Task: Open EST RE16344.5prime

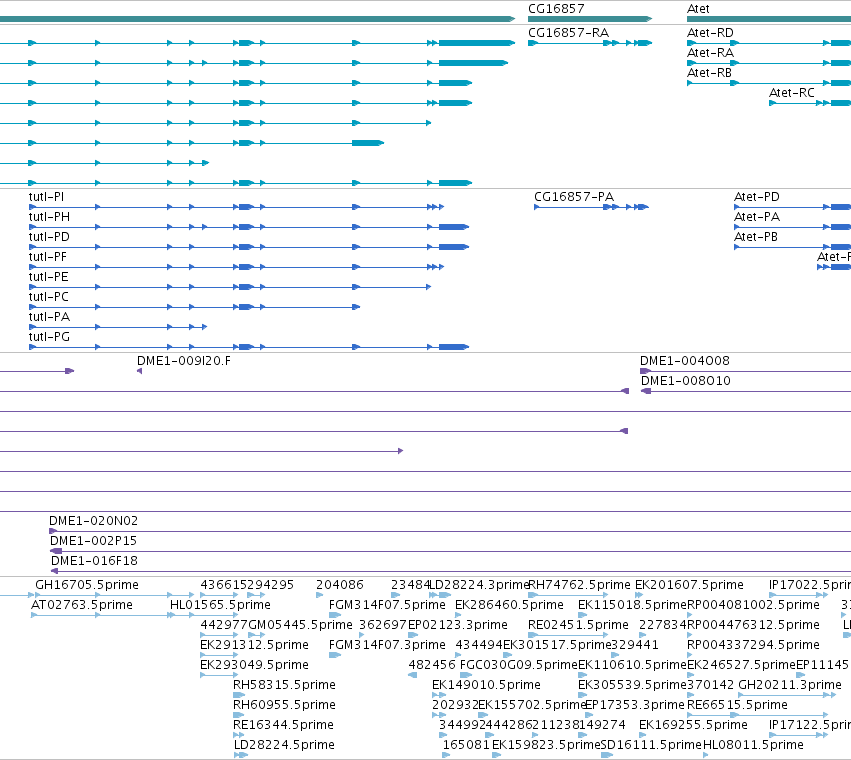Action: point(283,725)
